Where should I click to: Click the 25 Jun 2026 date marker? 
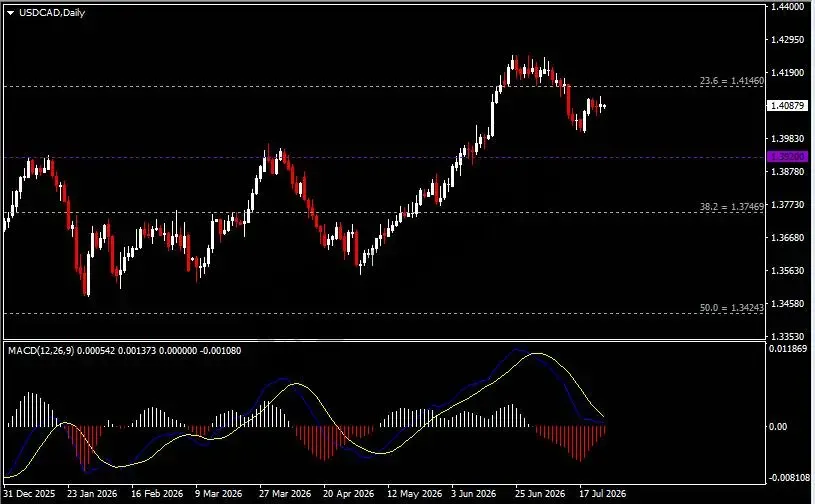pos(540,493)
